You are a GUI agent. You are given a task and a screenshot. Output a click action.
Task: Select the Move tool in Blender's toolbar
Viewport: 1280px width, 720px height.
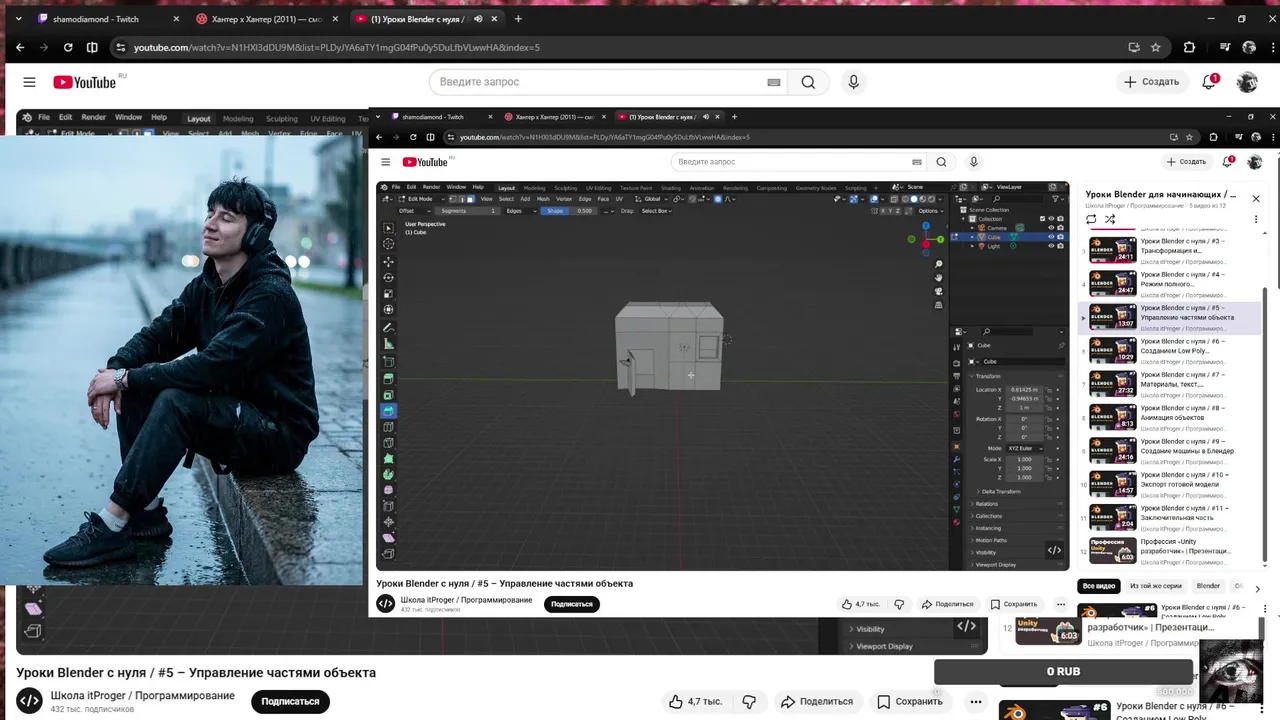click(x=388, y=262)
